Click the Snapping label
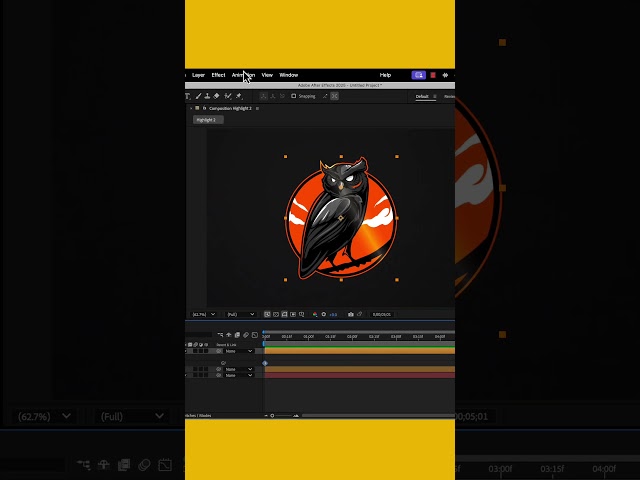The image size is (640, 480). pyautogui.click(x=307, y=96)
